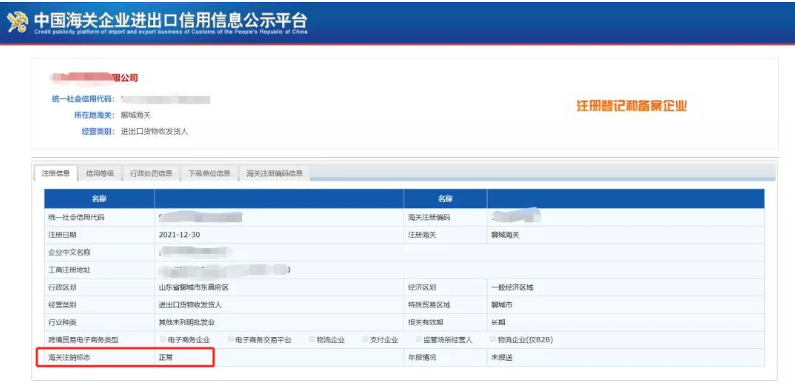Check the 电子商务企业 checkbox
795x389 pixels.
coord(163,339)
